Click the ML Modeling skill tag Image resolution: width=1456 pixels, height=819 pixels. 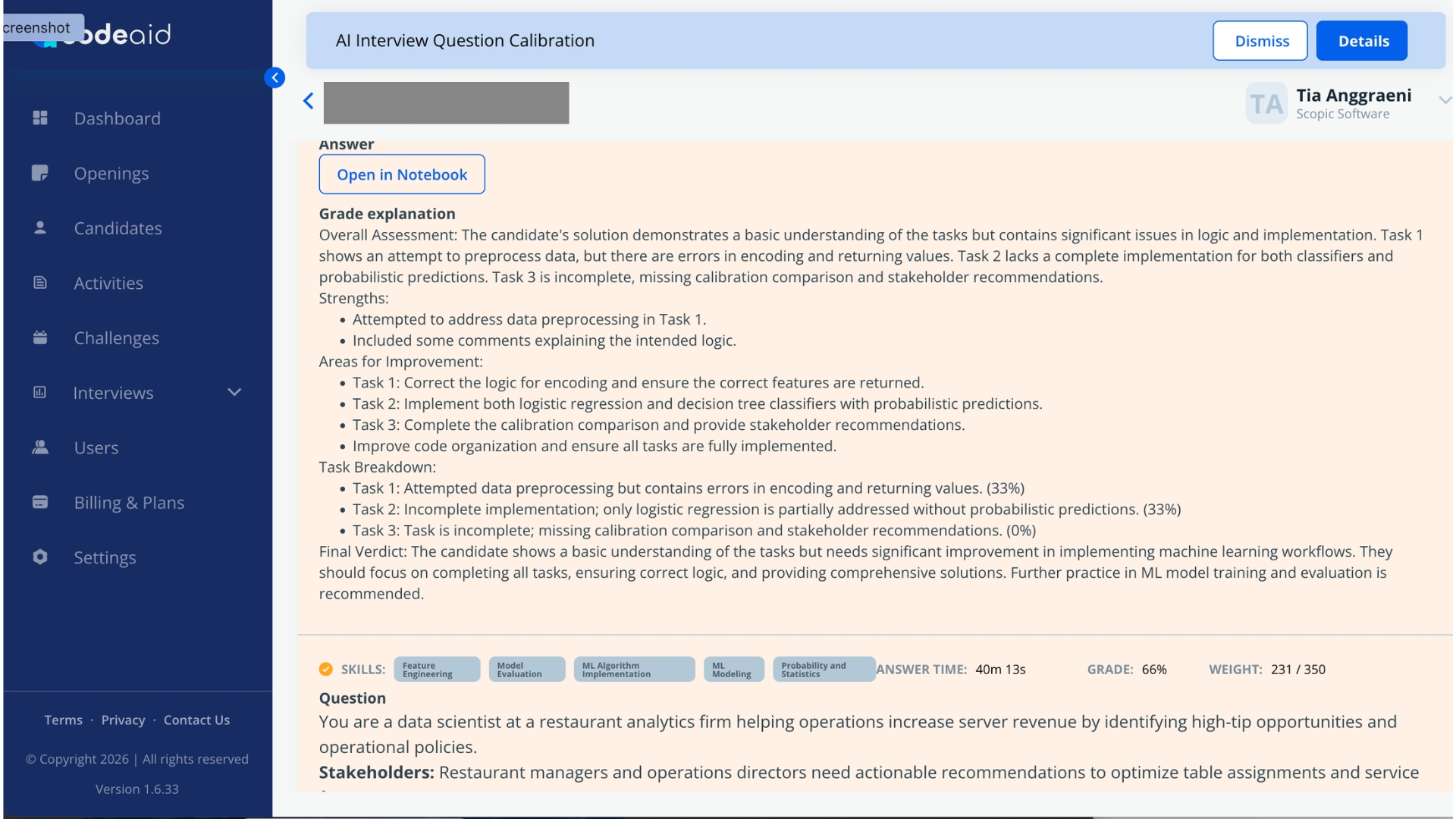[733, 669]
